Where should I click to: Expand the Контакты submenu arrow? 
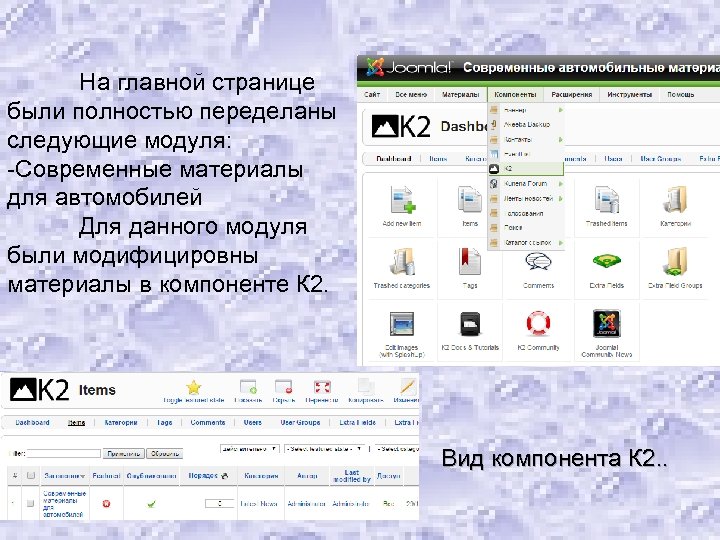561,140
